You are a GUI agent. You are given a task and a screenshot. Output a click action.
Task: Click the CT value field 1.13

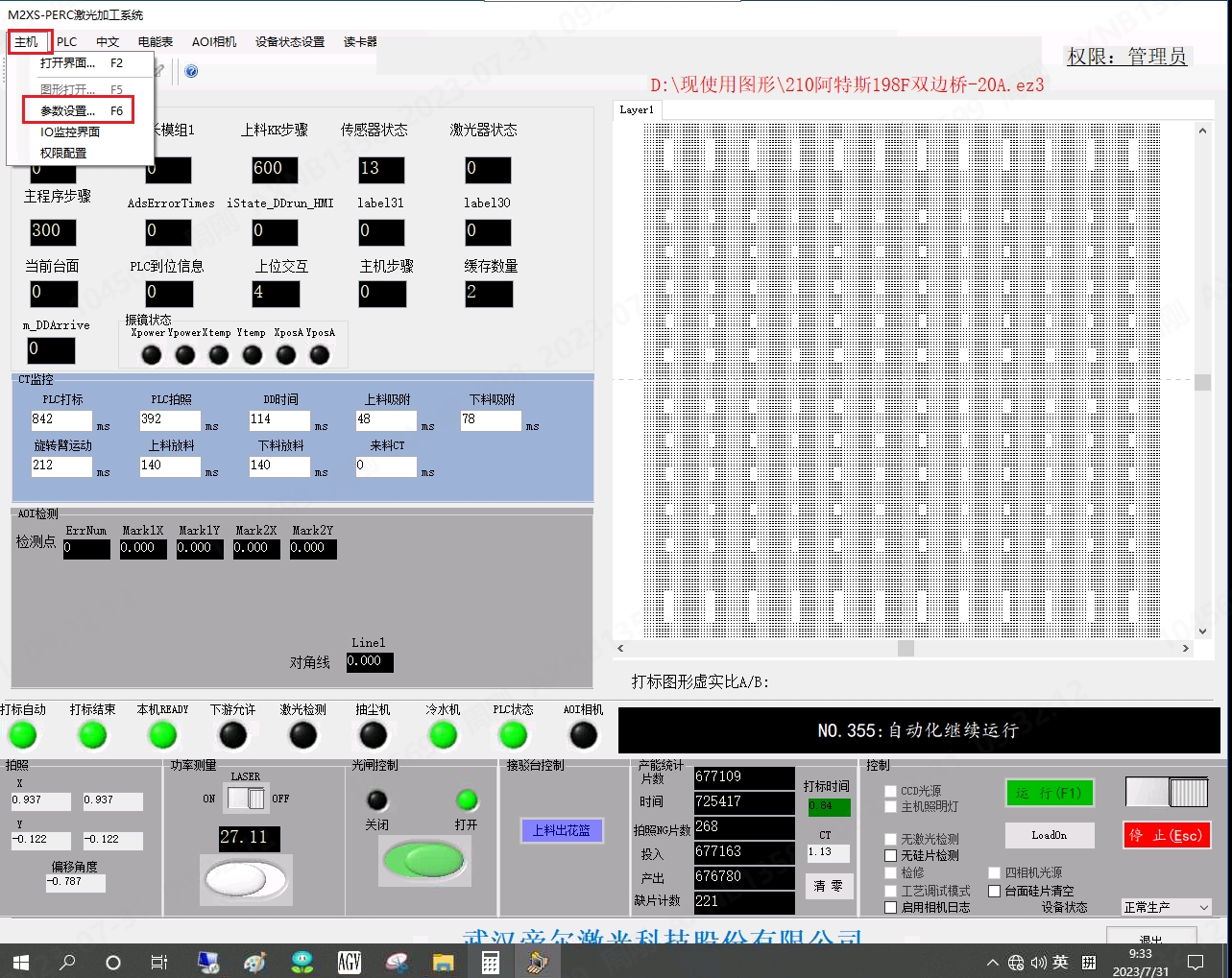point(828,852)
